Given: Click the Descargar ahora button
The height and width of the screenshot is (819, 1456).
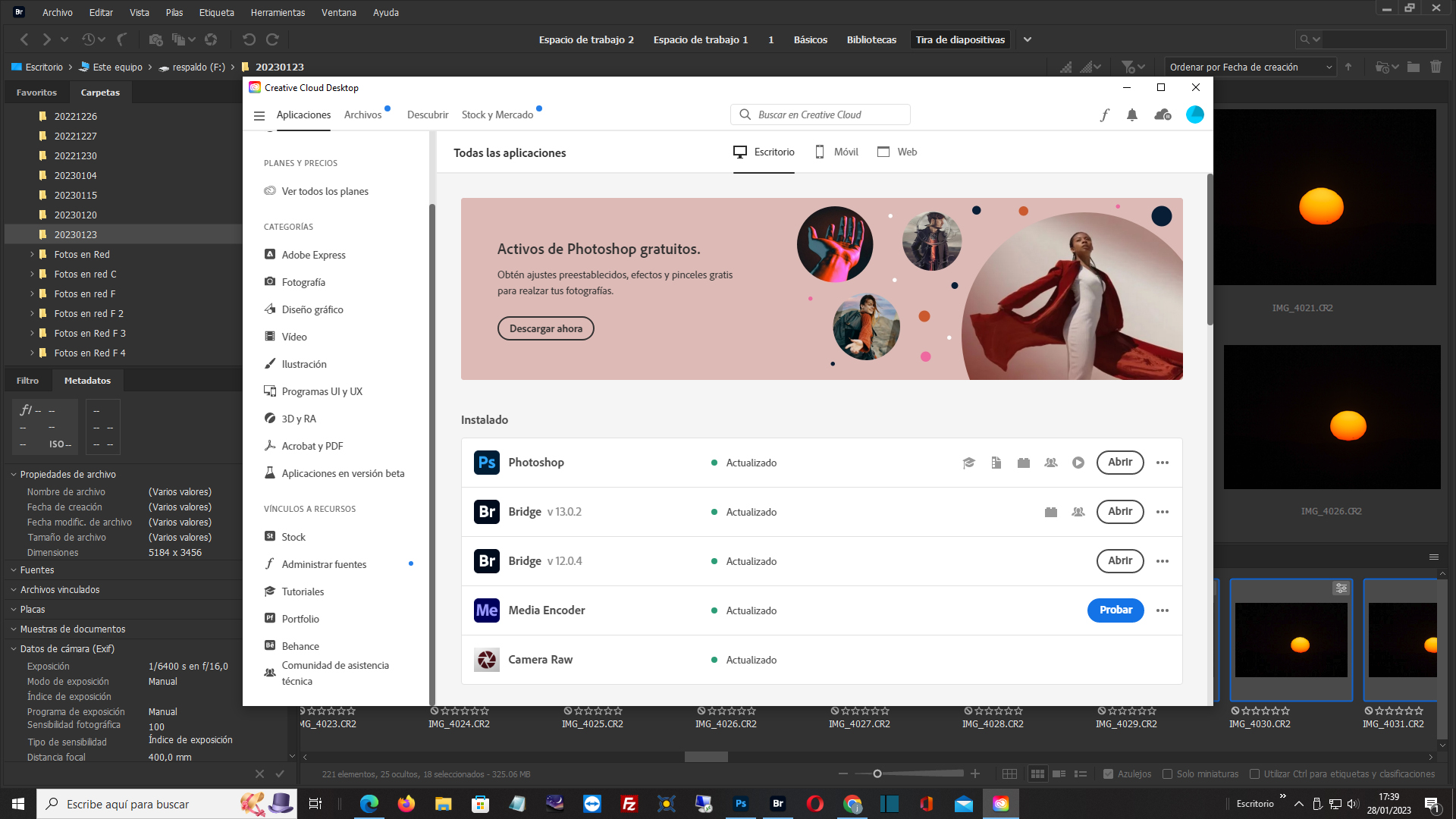Looking at the screenshot, I should click(x=545, y=328).
